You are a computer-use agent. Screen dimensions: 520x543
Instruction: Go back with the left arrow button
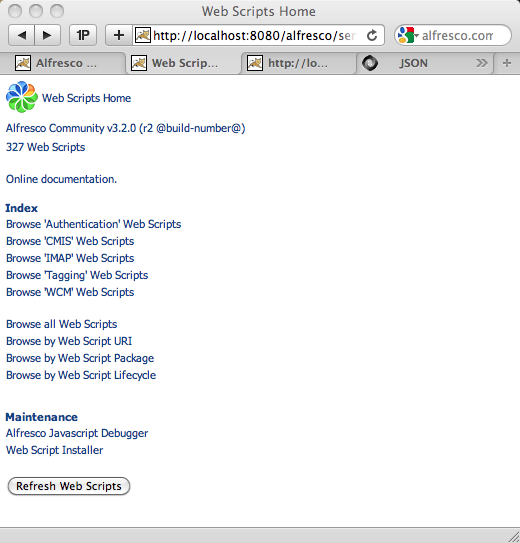[21, 35]
